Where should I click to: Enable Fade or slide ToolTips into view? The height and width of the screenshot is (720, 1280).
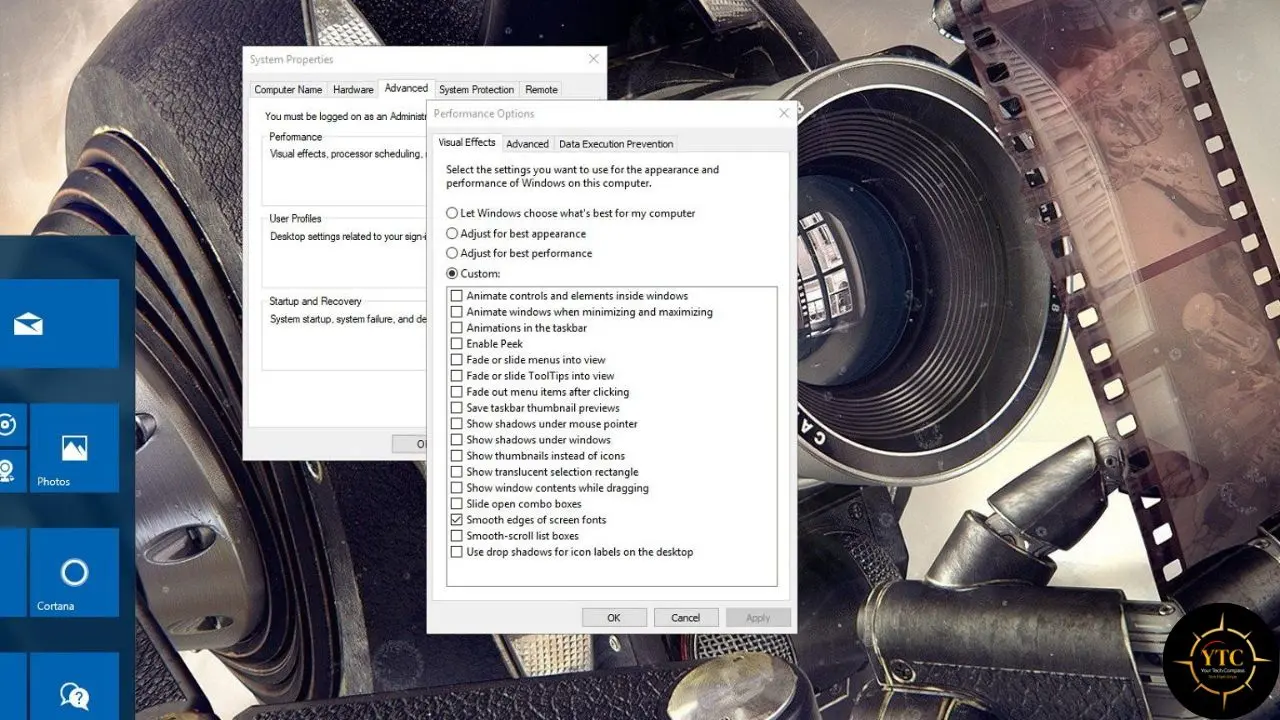(x=457, y=376)
